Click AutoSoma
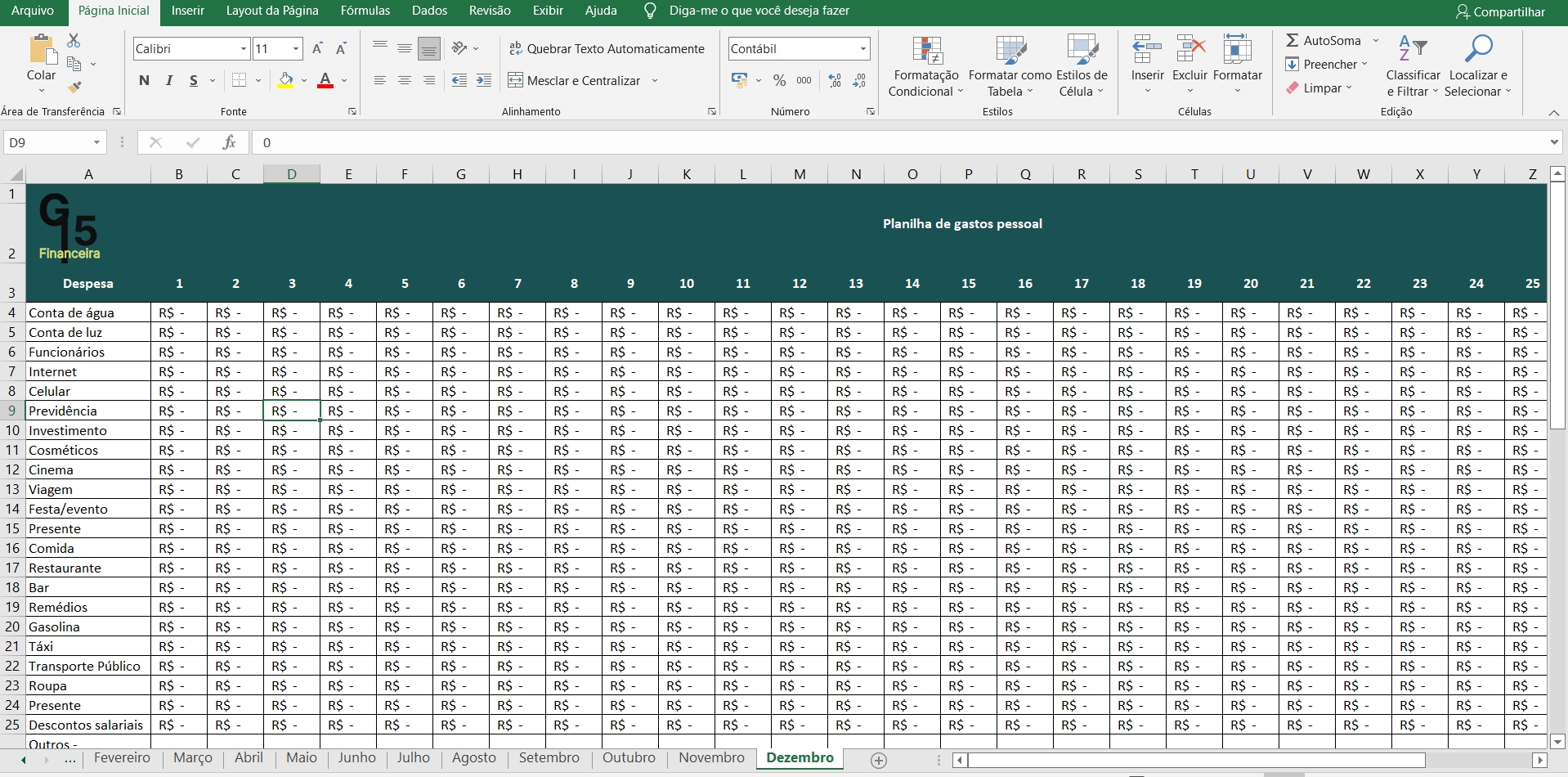The width and height of the screenshot is (1568, 777). click(x=1324, y=40)
